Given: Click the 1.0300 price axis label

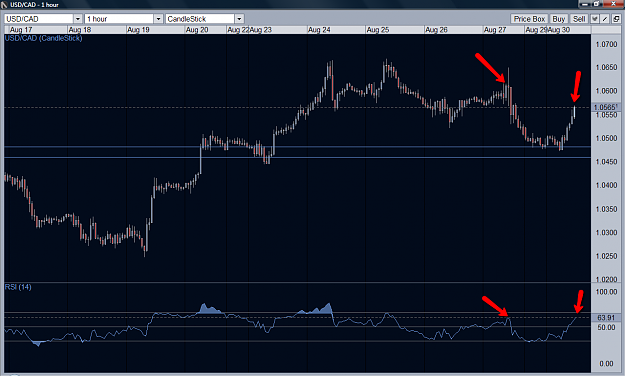Looking at the screenshot, I should coord(606,232).
